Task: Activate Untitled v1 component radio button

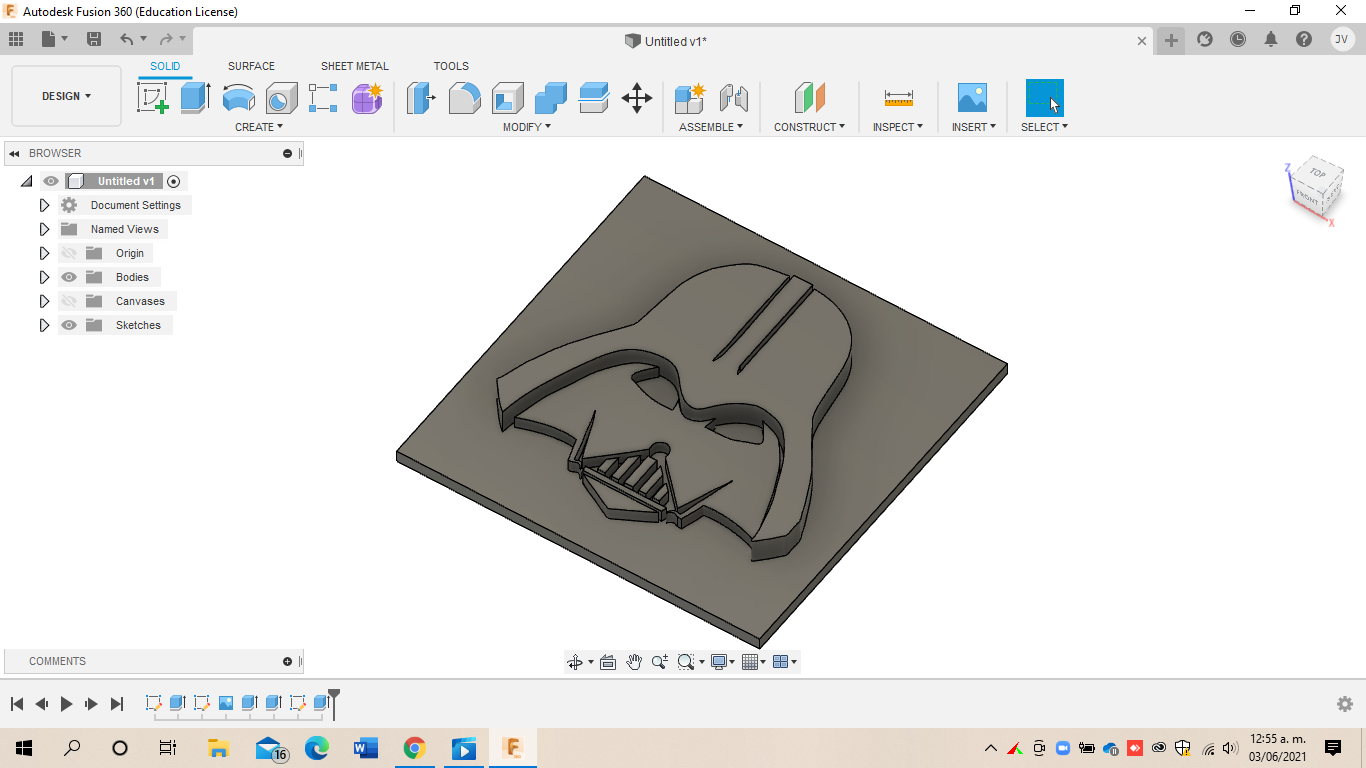Action: [x=174, y=181]
